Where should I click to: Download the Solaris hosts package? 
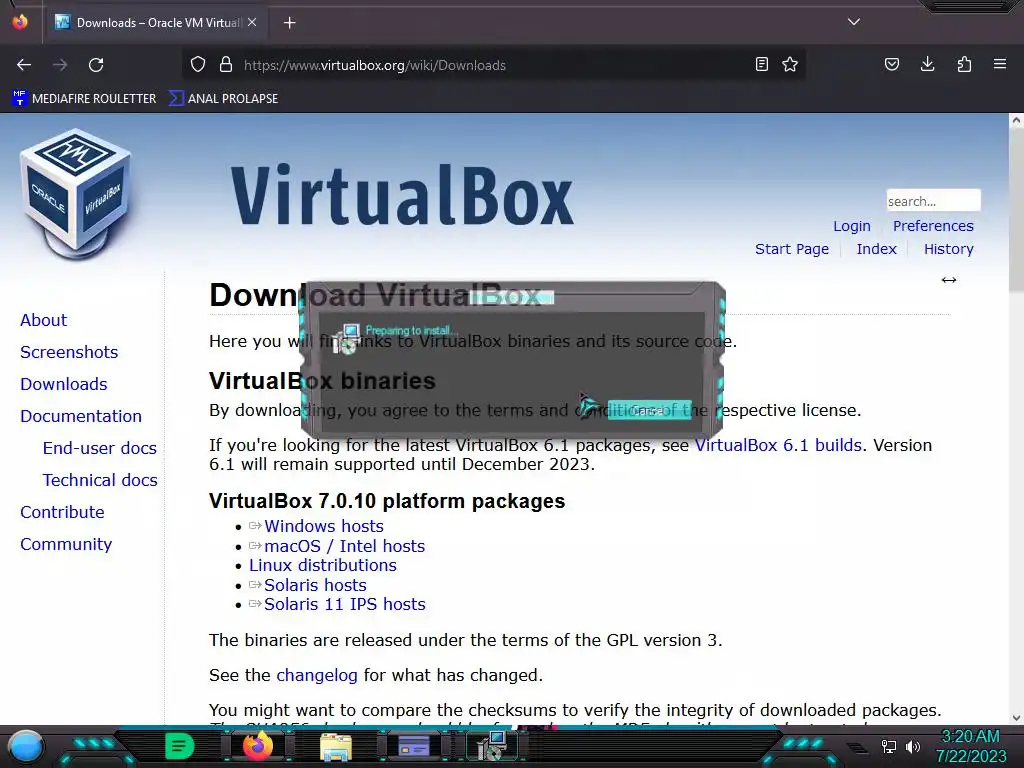(x=315, y=585)
